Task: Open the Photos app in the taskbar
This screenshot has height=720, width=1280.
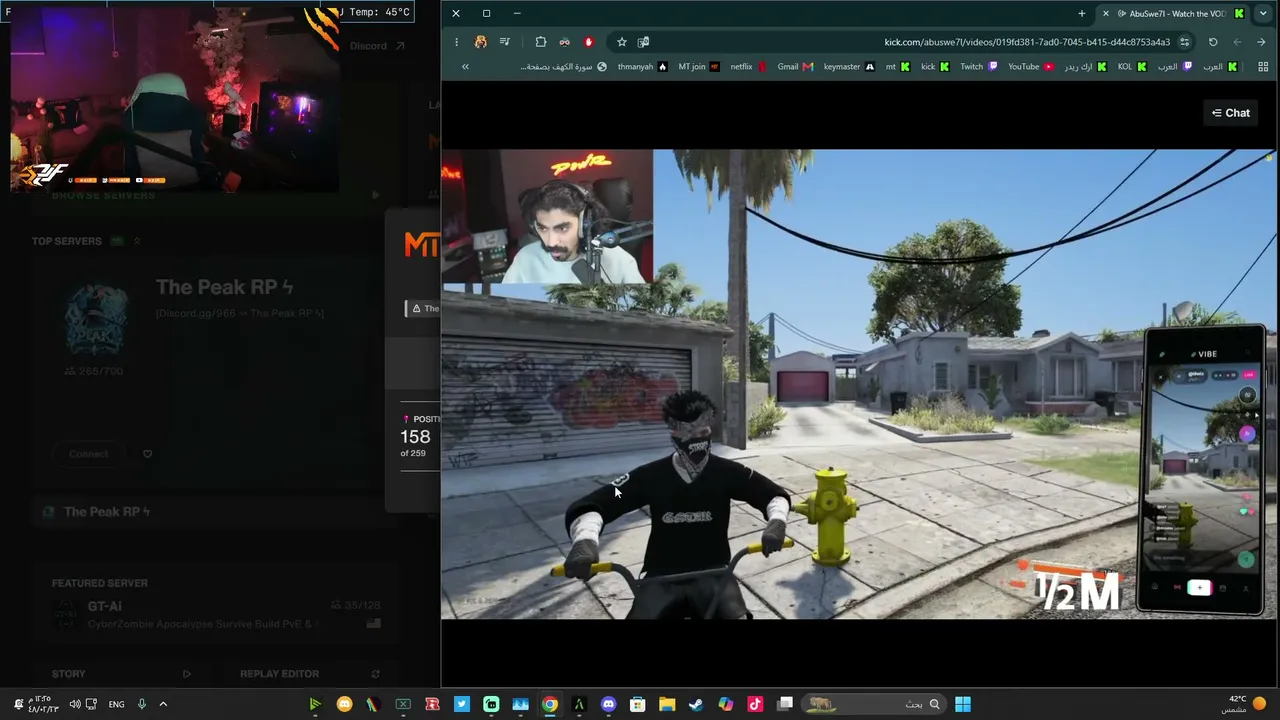Action: 520,704
